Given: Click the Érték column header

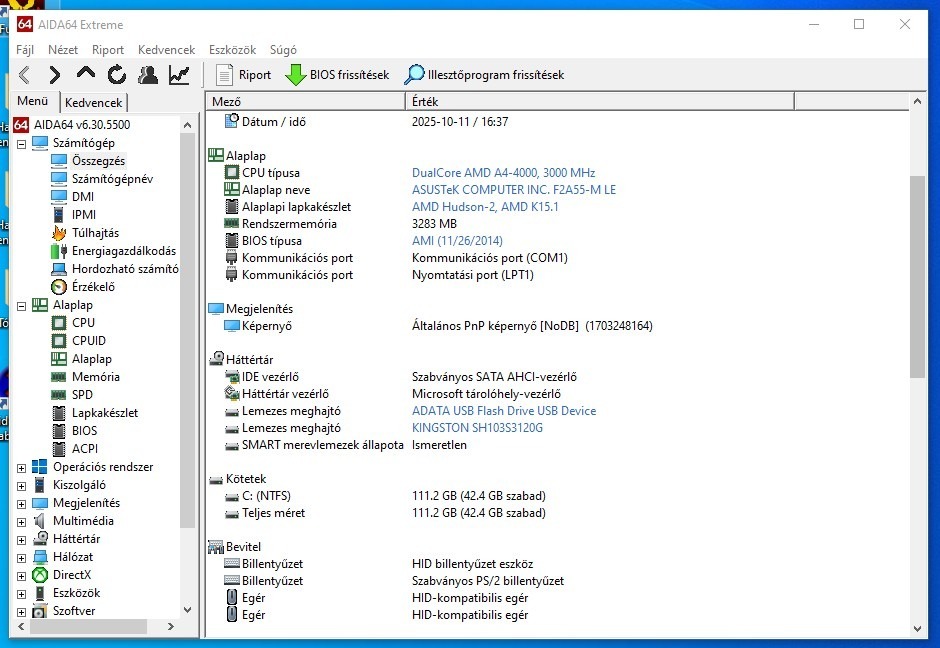Looking at the screenshot, I should (600, 101).
